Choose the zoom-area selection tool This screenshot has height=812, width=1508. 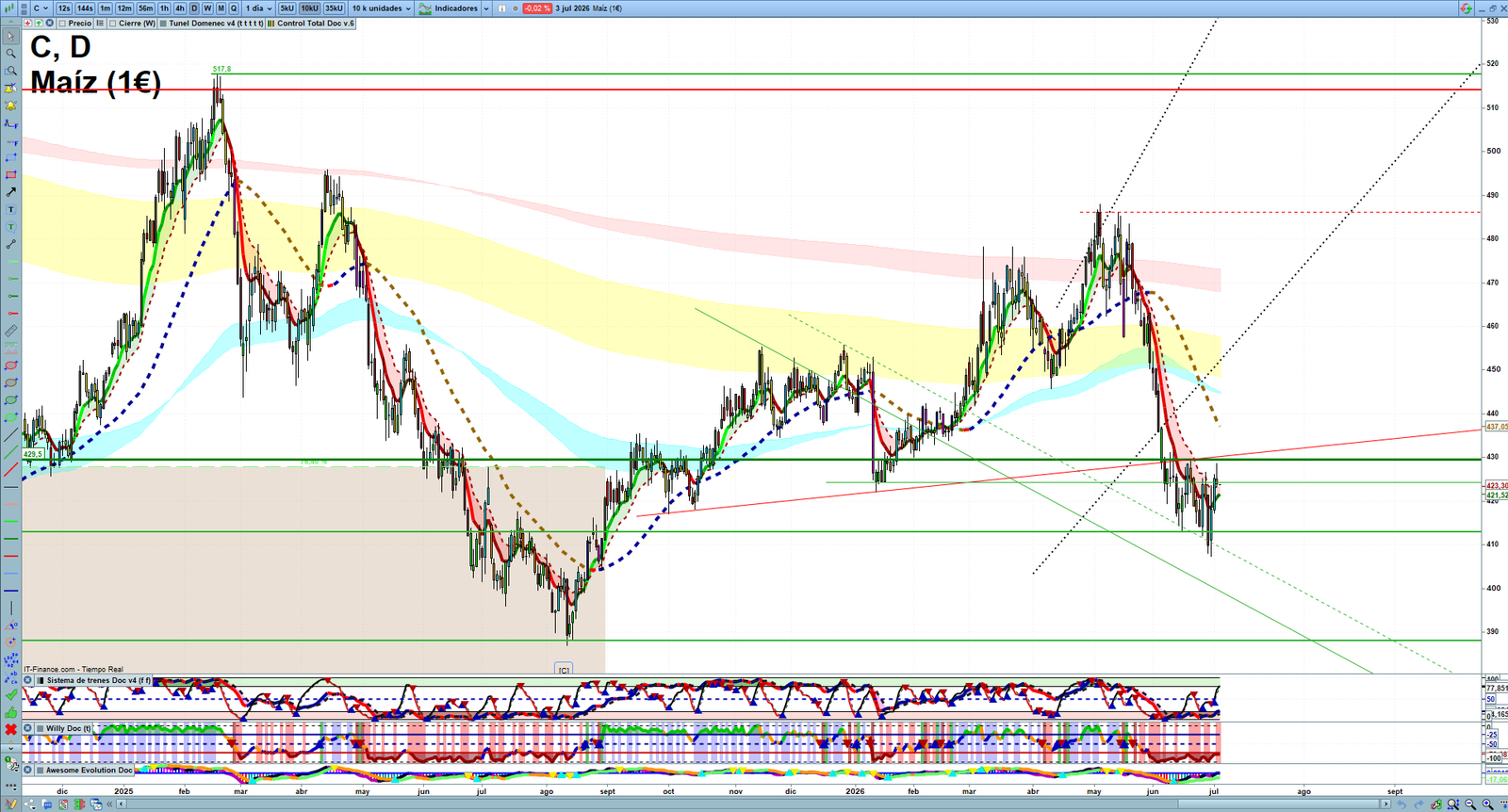[11, 71]
